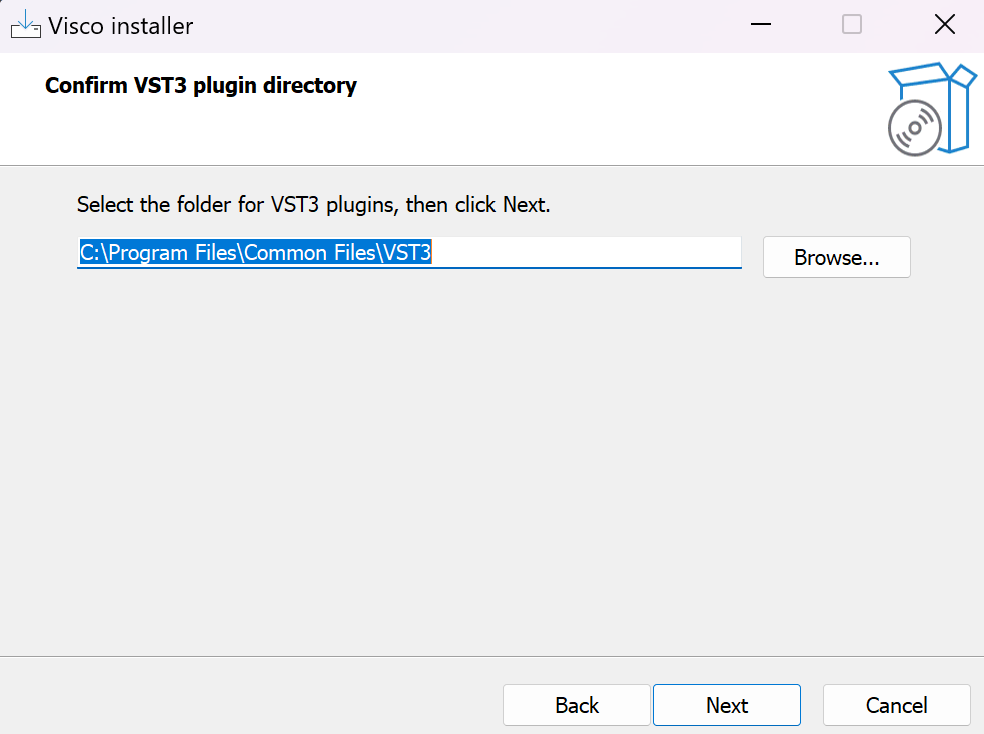Click the "Select the folder for VST3 plugins" instruction
Viewport: 984px width, 734px height.
coord(313,205)
